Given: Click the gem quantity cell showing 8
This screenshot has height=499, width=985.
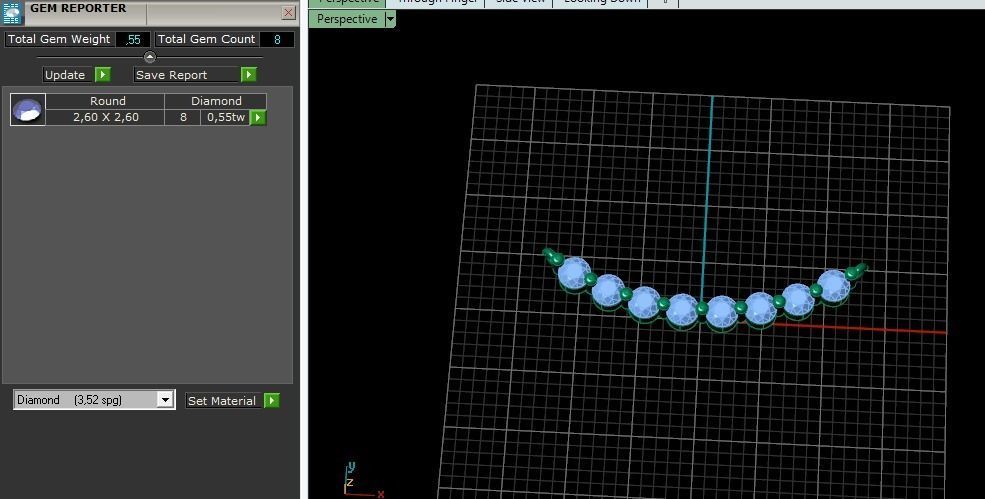Looking at the screenshot, I should (183, 118).
